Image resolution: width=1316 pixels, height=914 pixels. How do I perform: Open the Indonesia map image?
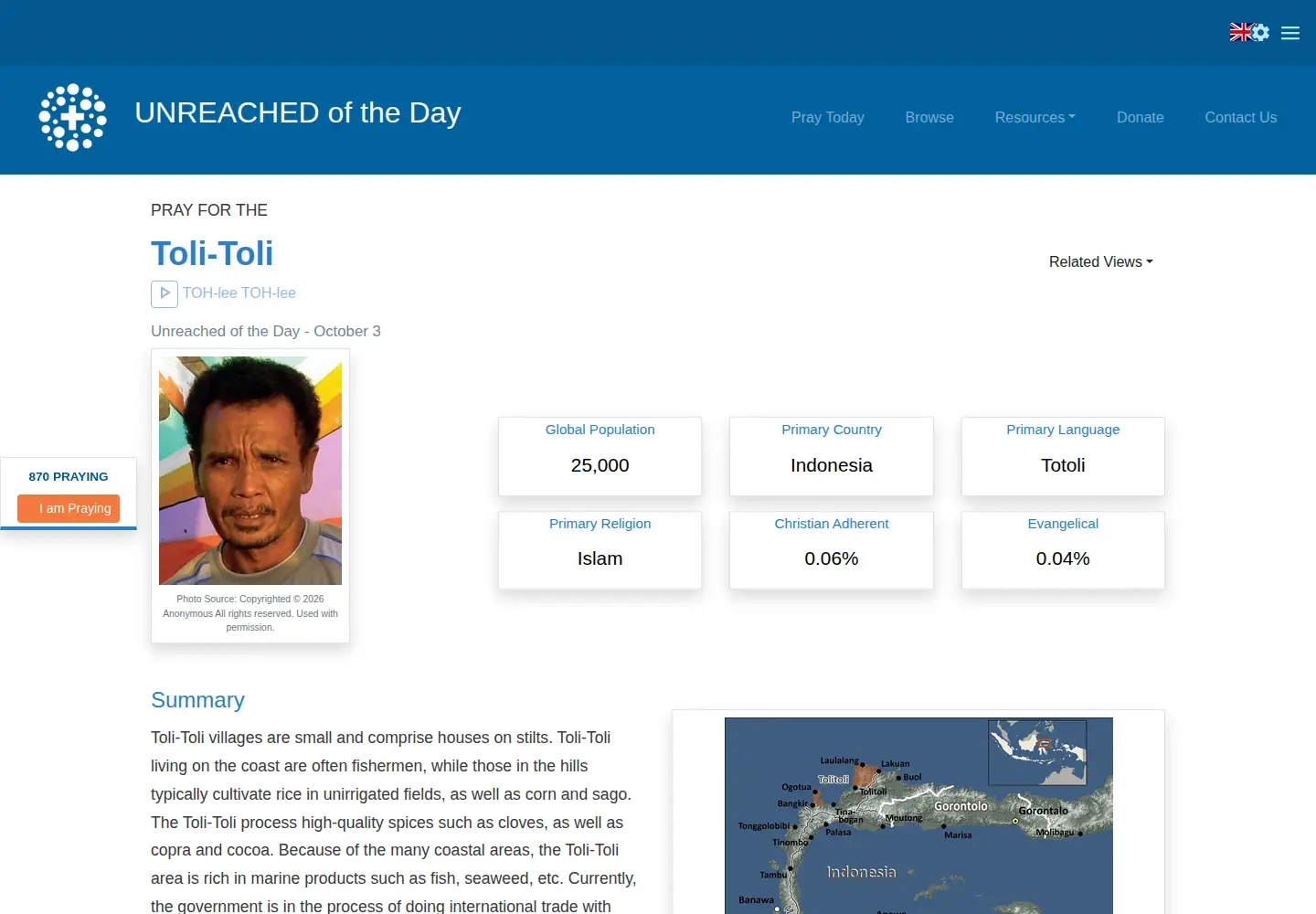point(918,815)
